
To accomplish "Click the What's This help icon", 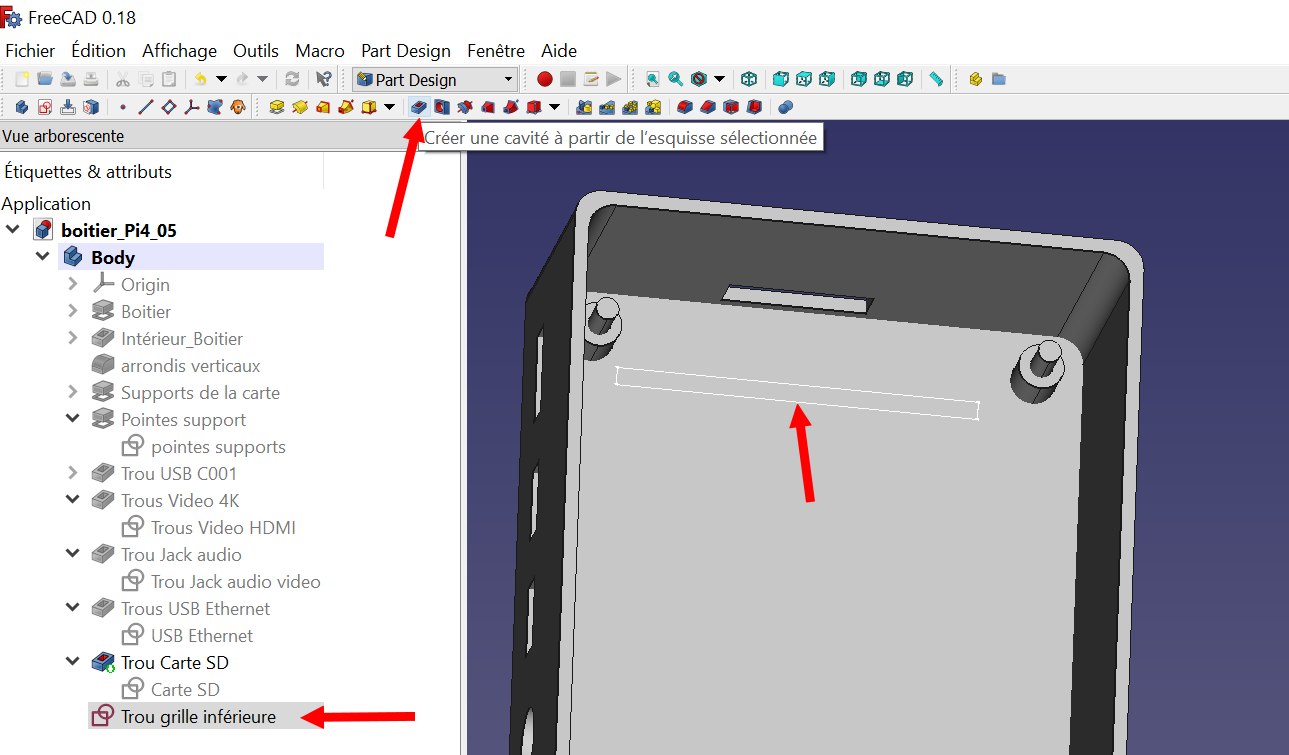I will (x=323, y=79).
